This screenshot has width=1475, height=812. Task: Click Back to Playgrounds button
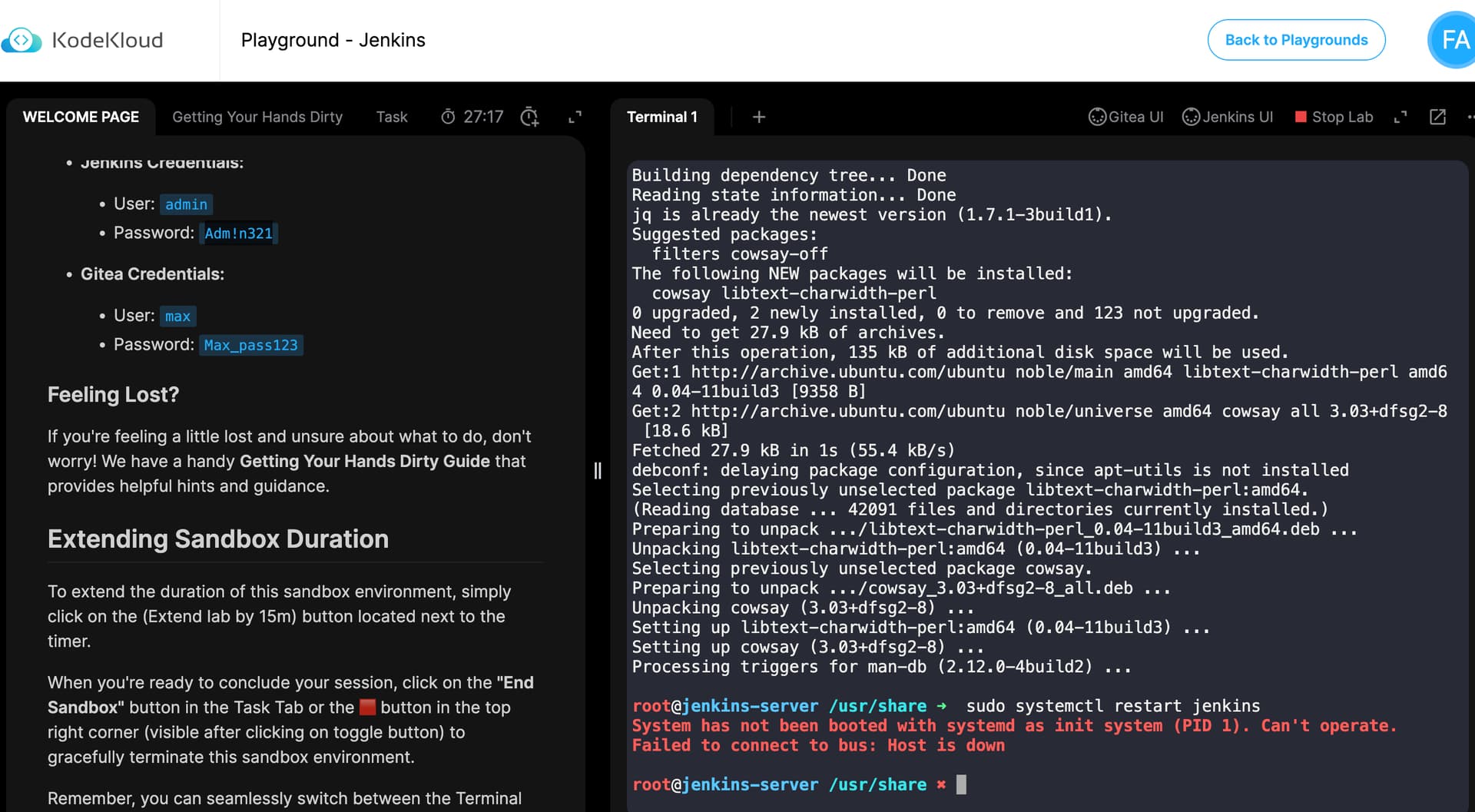1296,40
